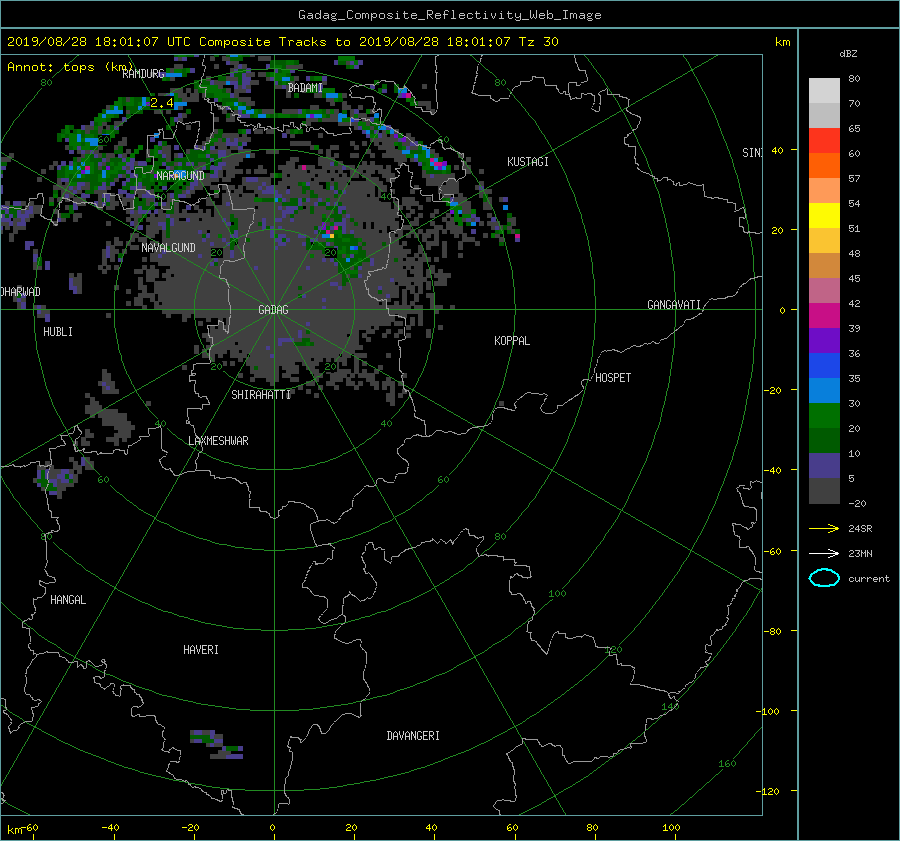Click the KUSTAGI city label
This screenshot has height=841, width=900.
[528, 162]
